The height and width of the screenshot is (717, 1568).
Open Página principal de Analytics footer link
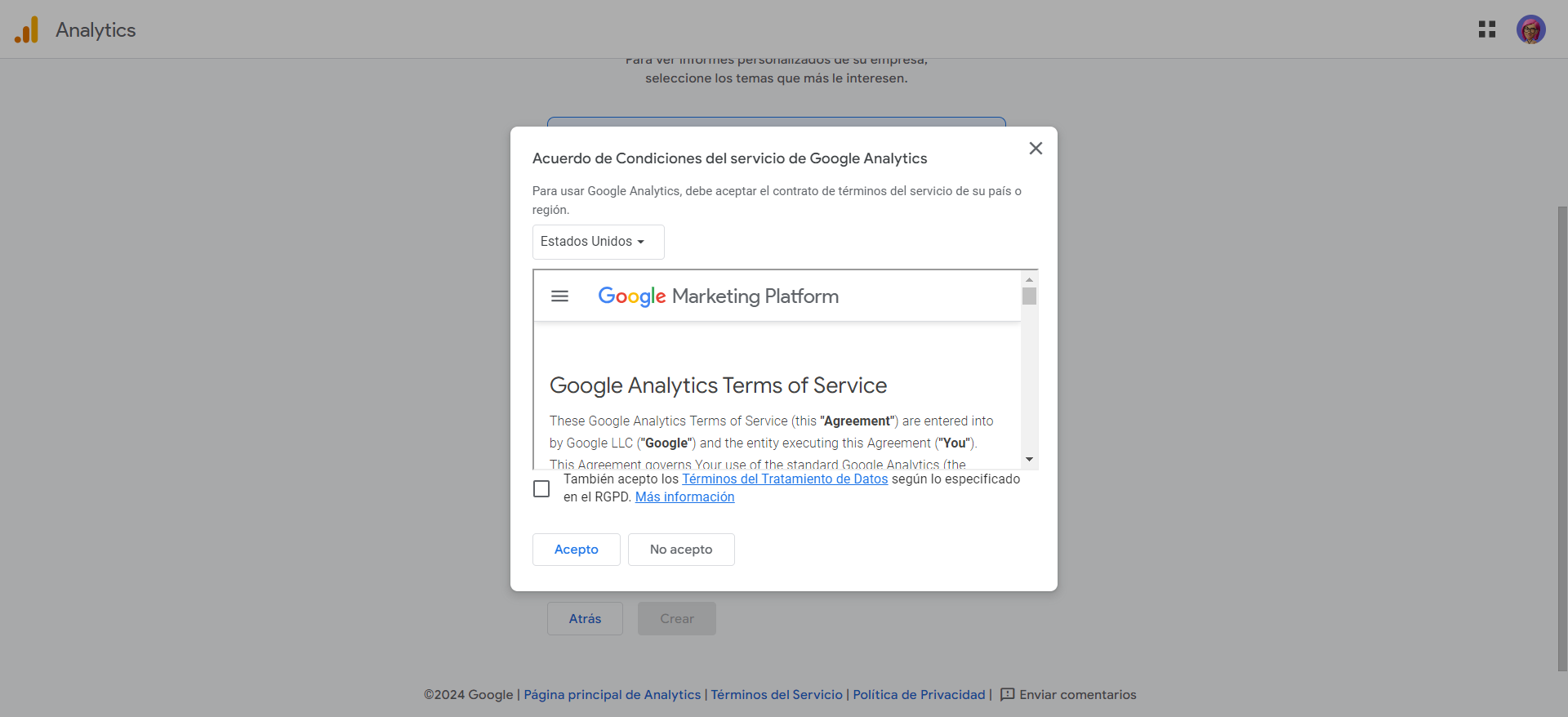(x=612, y=694)
